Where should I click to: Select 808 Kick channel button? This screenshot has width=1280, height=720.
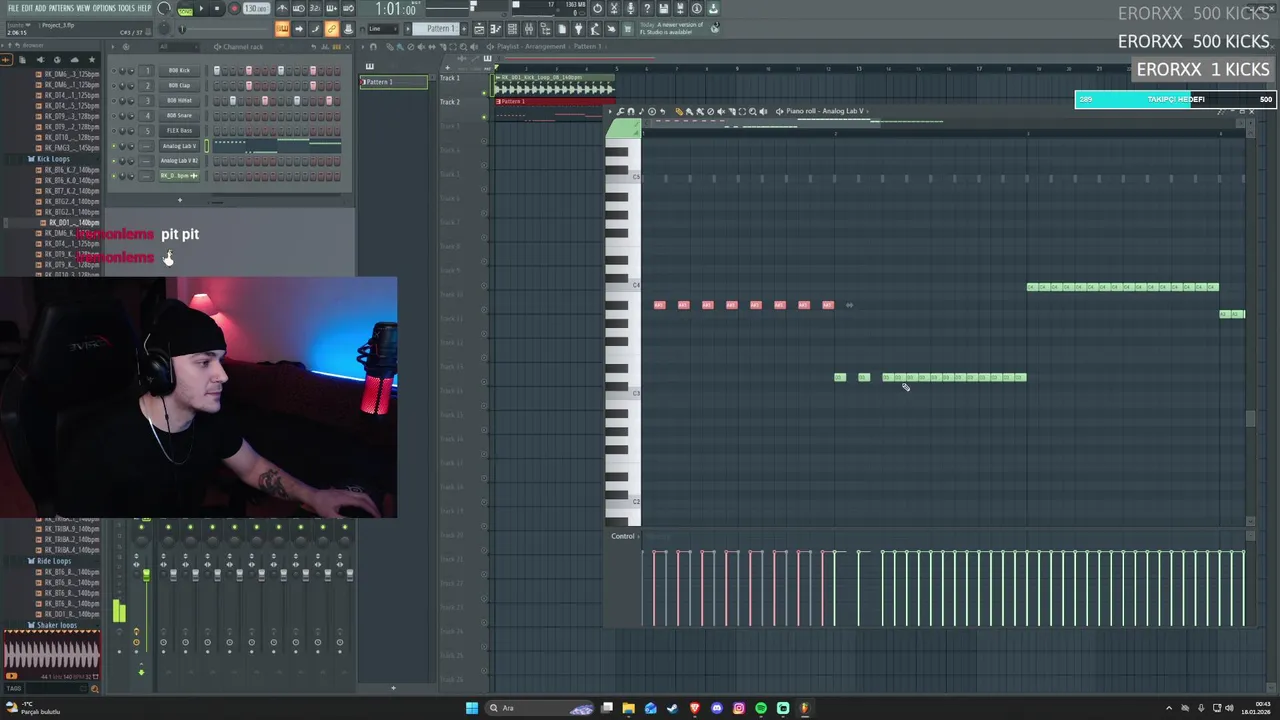pyautogui.click(x=179, y=71)
